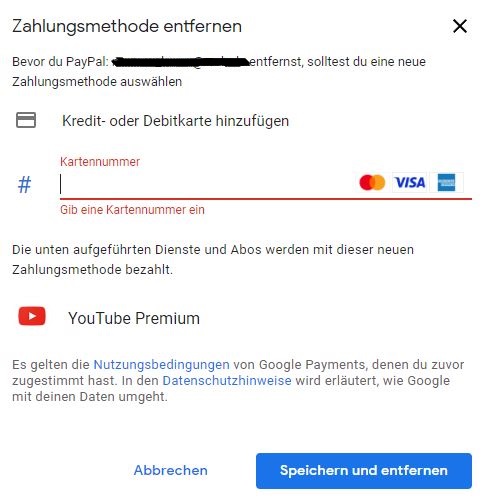Viewport: 483px width, 499px height.
Task: Click the Kartennummer field label
Action: [x=100, y=162]
